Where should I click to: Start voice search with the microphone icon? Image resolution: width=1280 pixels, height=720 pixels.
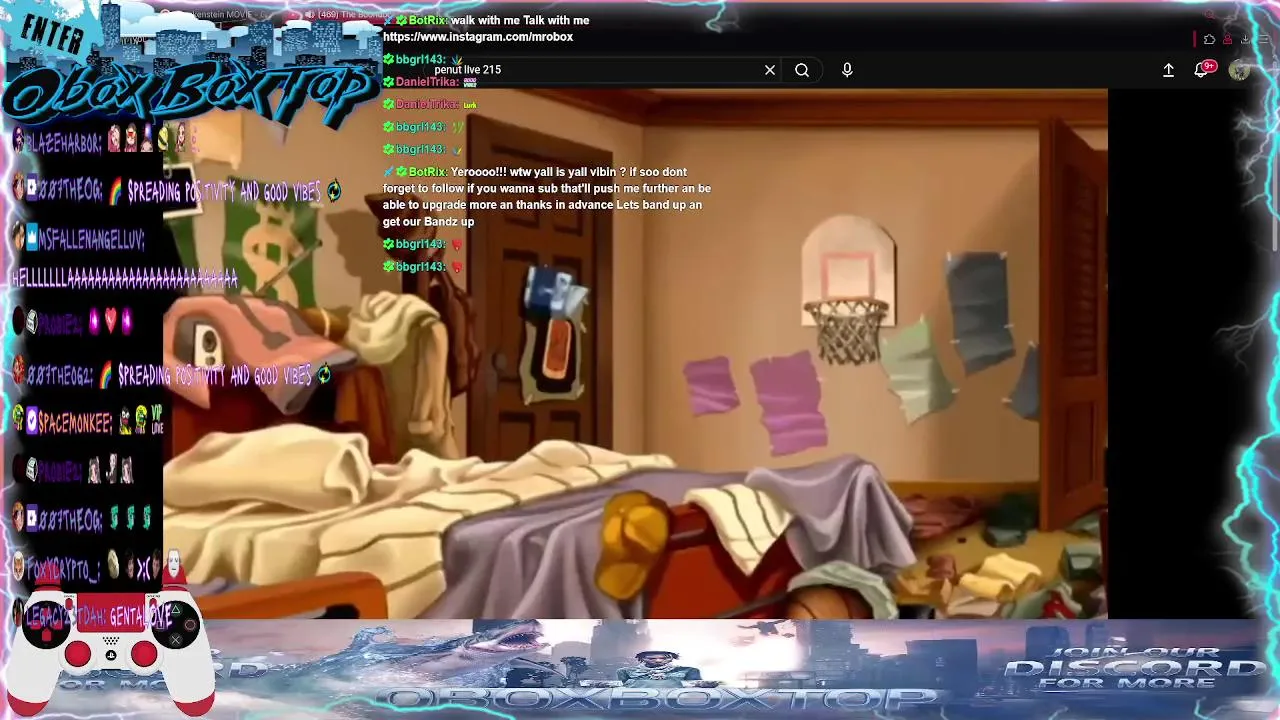point(847,70)
